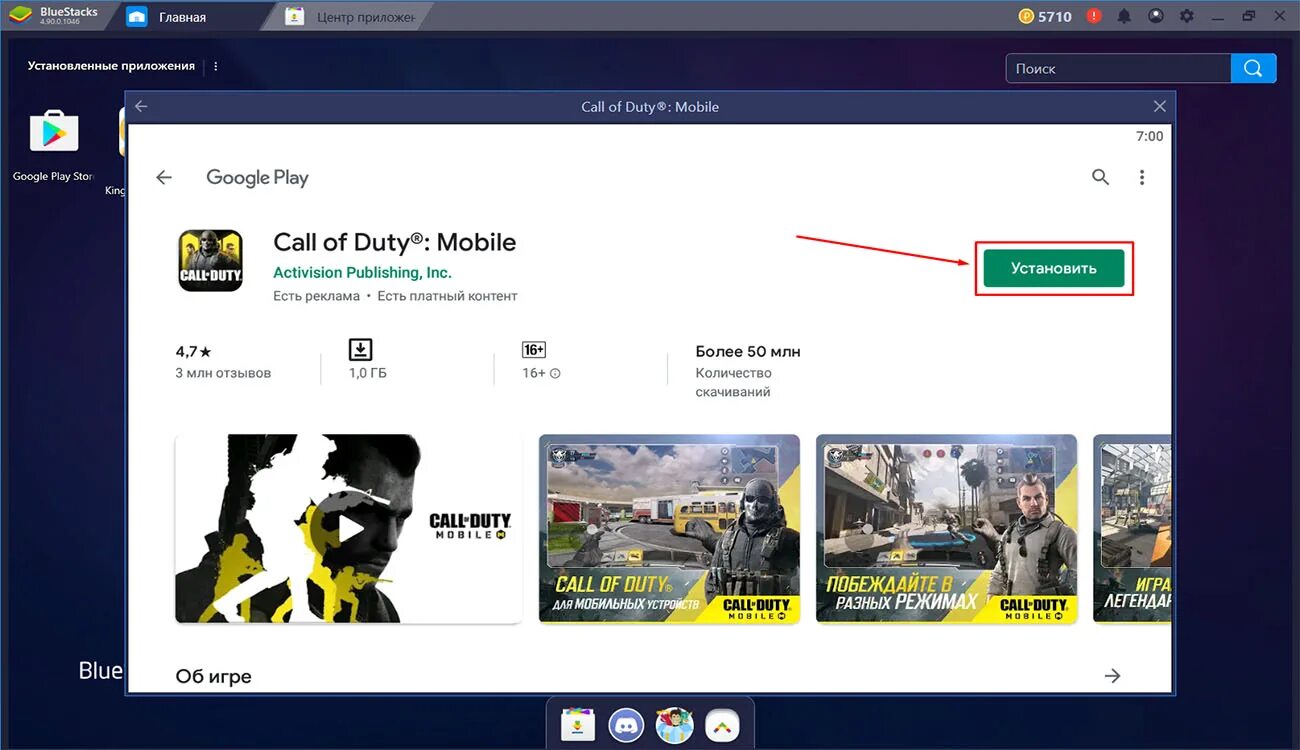Open the colorful chevron icon in the dock
This screenshot has height=750, width=1300.
(x=722, y=724)
